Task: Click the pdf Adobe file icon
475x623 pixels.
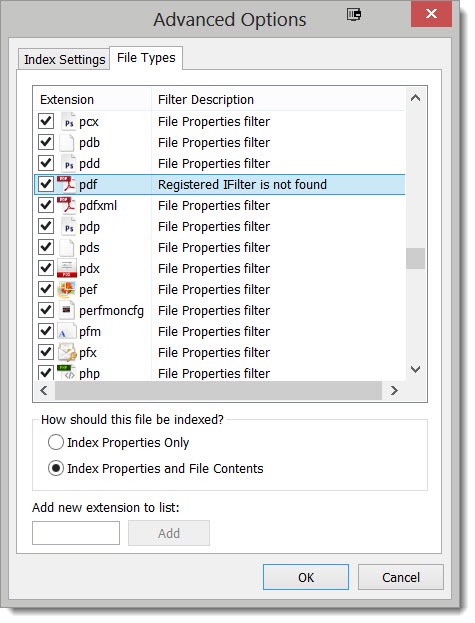Action: (66, 184)
